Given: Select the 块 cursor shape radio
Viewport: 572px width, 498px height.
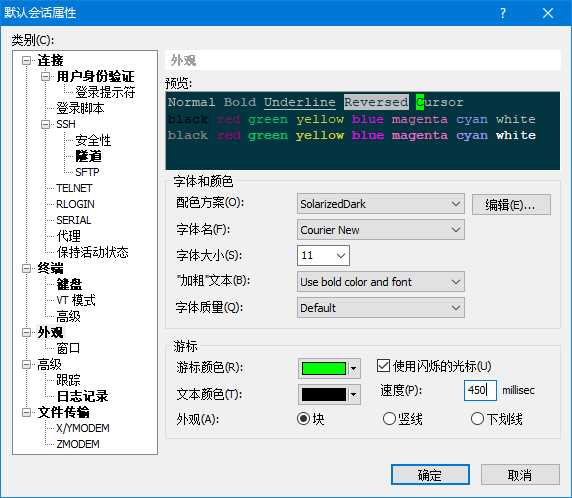Looking at the screenshot, I should click(x=303, y=418).
